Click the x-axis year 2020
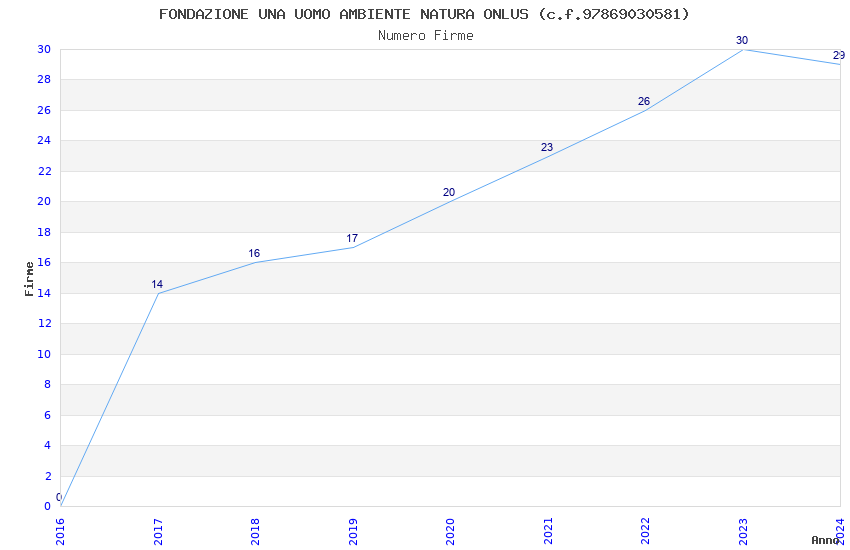850x550 pixels. (450, 532)
